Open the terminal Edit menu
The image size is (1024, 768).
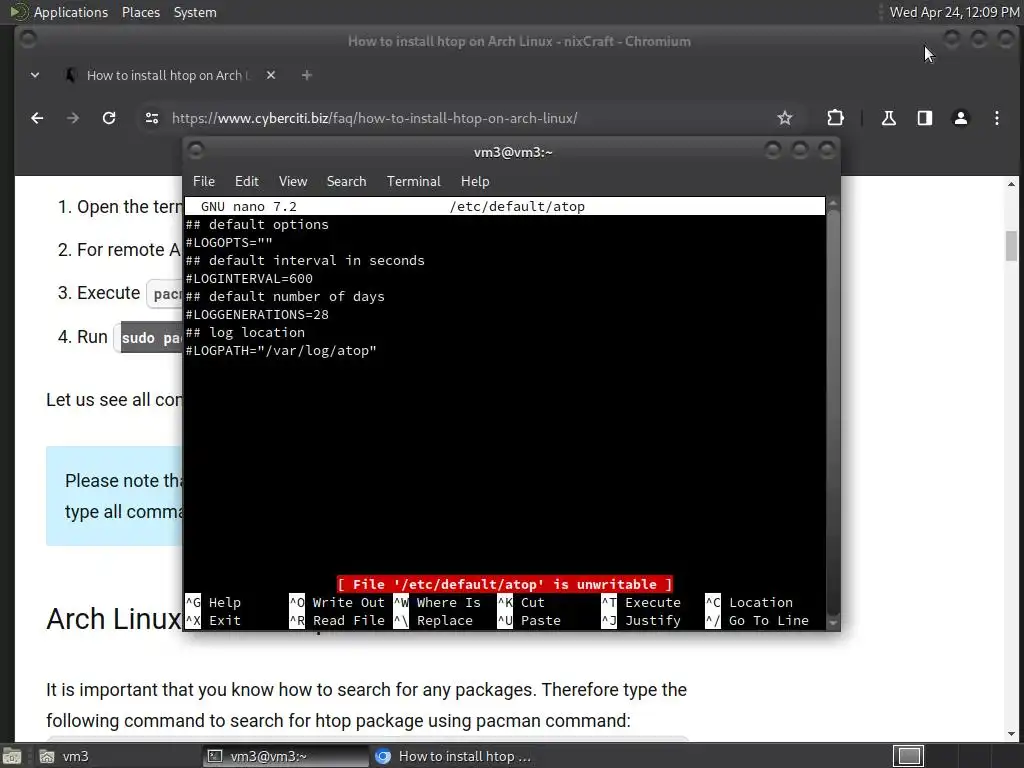247,182
